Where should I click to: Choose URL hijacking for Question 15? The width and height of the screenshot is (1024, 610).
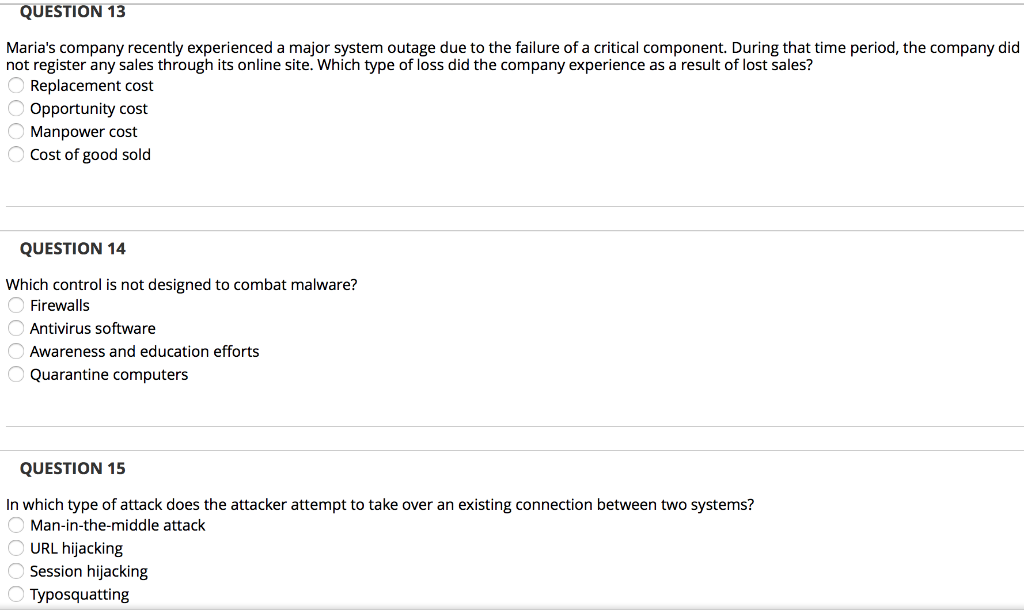16,548
